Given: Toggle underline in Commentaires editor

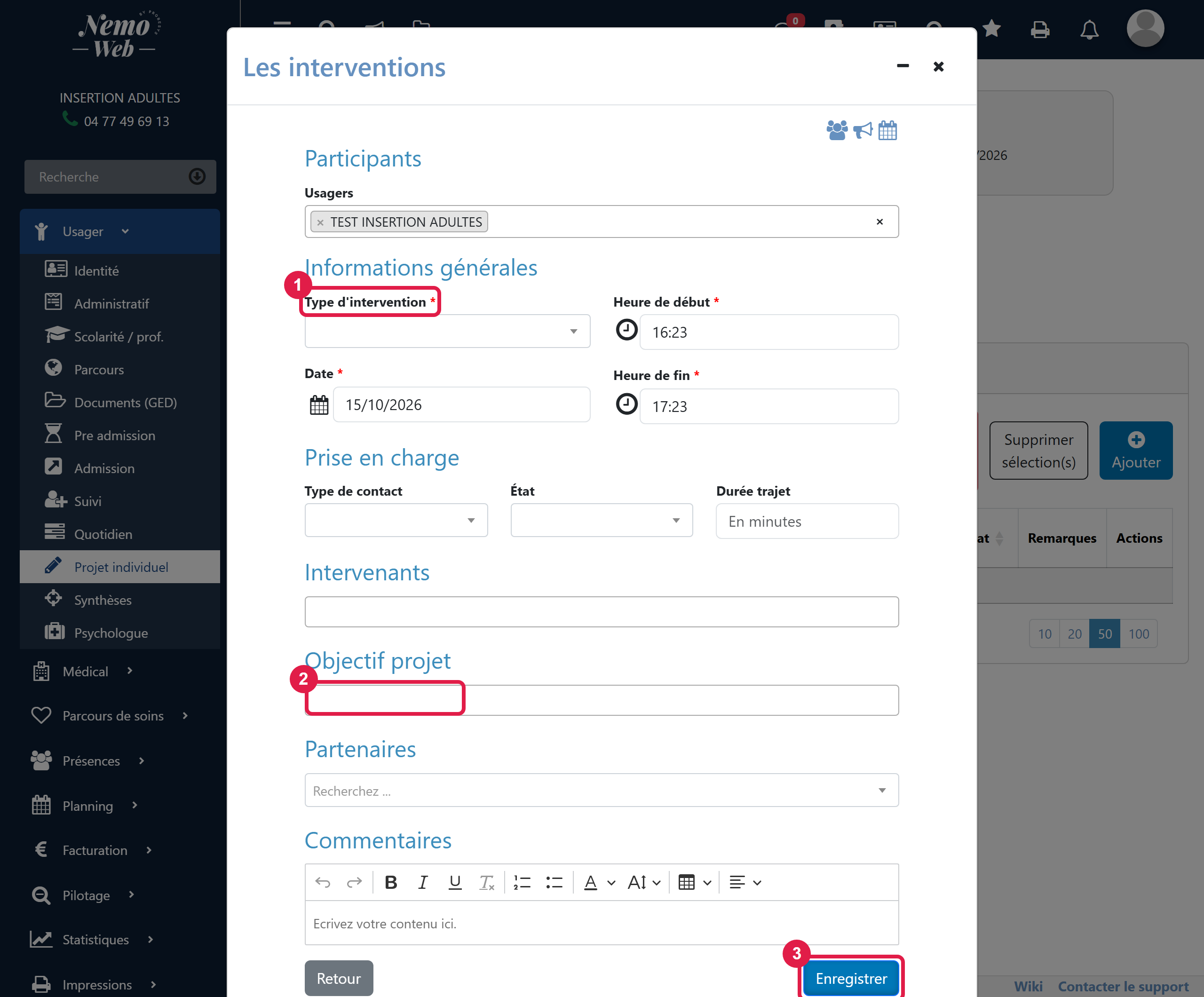Looking at the screenshot, I should tap(455, 882).
